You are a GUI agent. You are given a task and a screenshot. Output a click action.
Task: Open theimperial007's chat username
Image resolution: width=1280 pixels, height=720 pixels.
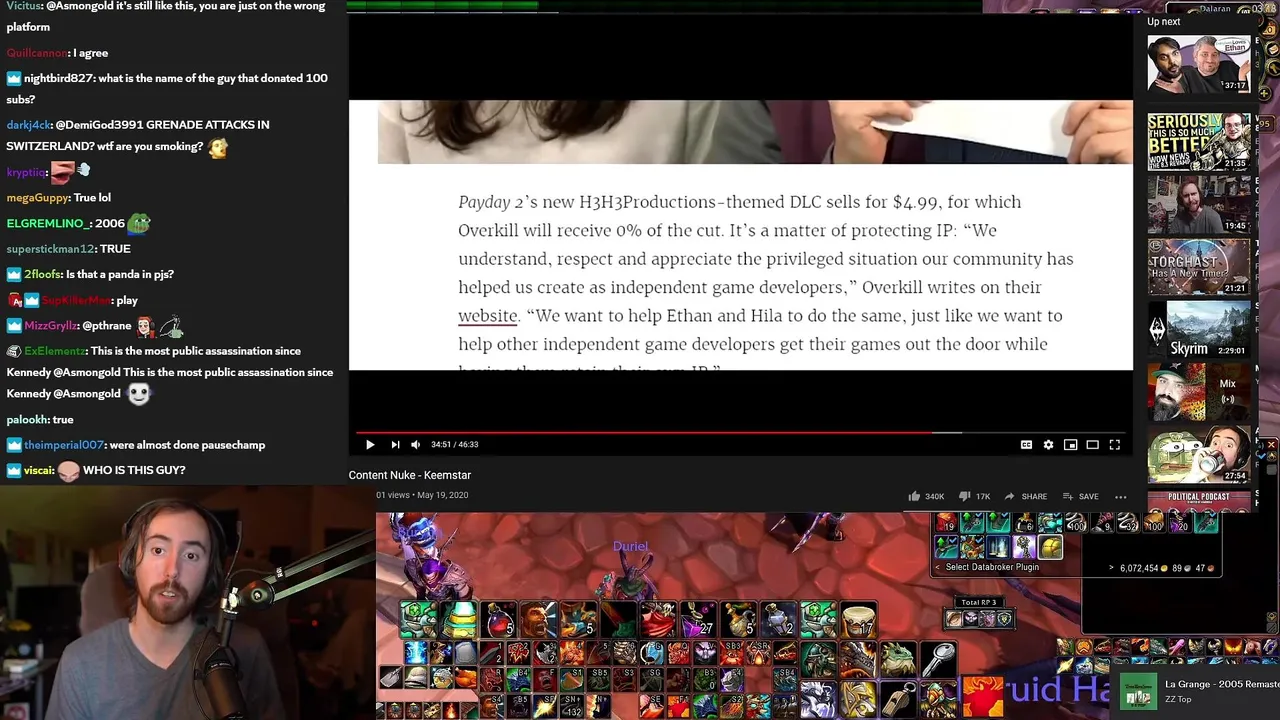[x=64, y=445]
